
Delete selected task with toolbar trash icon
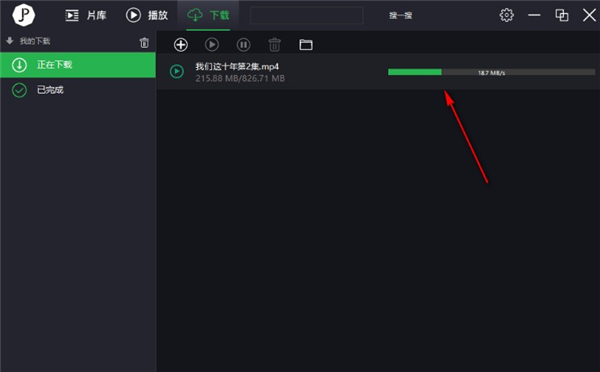(x=274, y=45)
